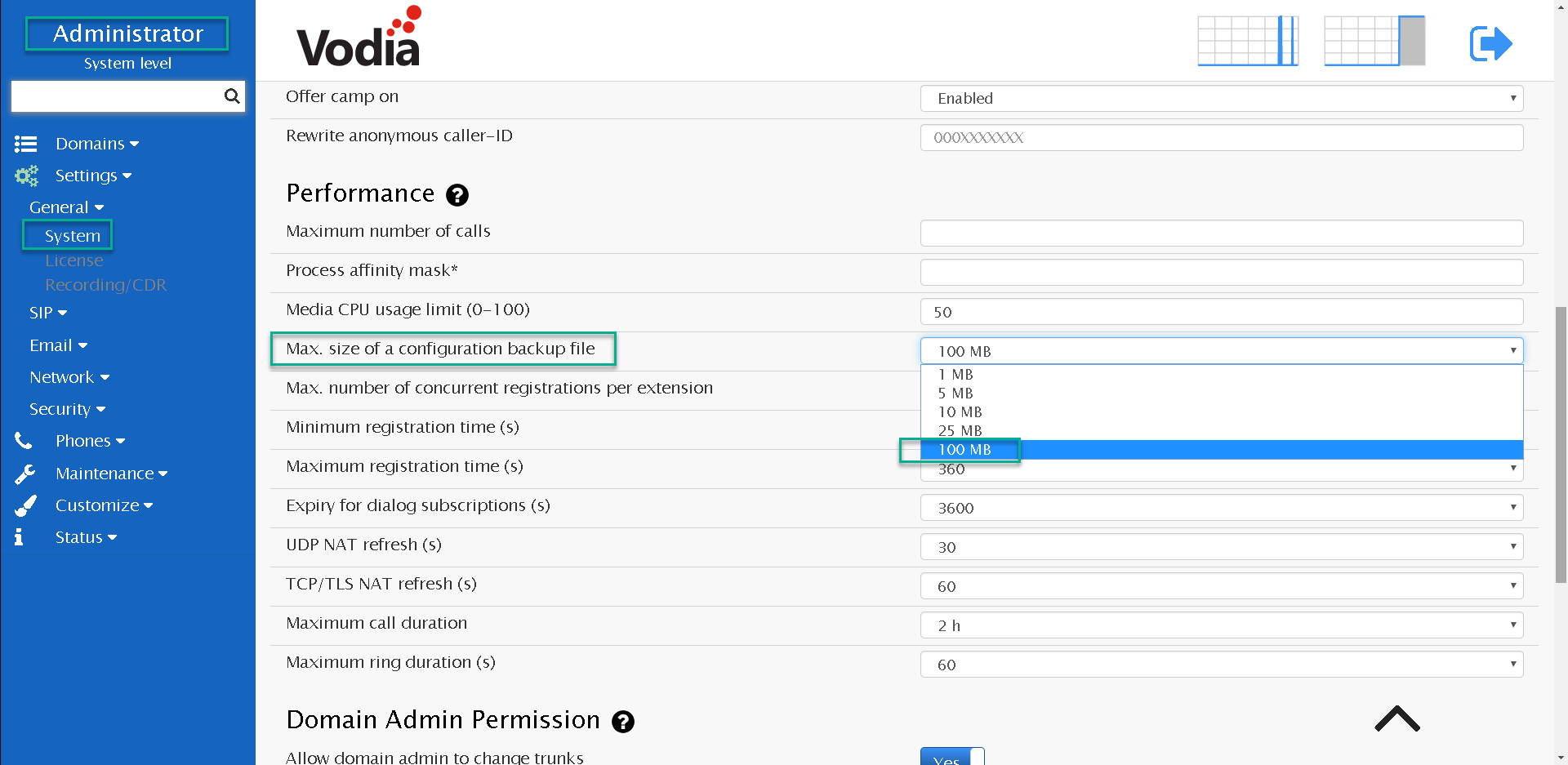
Task: Open the Maximum ring duration dropdown
Action: click(1222, 665)
